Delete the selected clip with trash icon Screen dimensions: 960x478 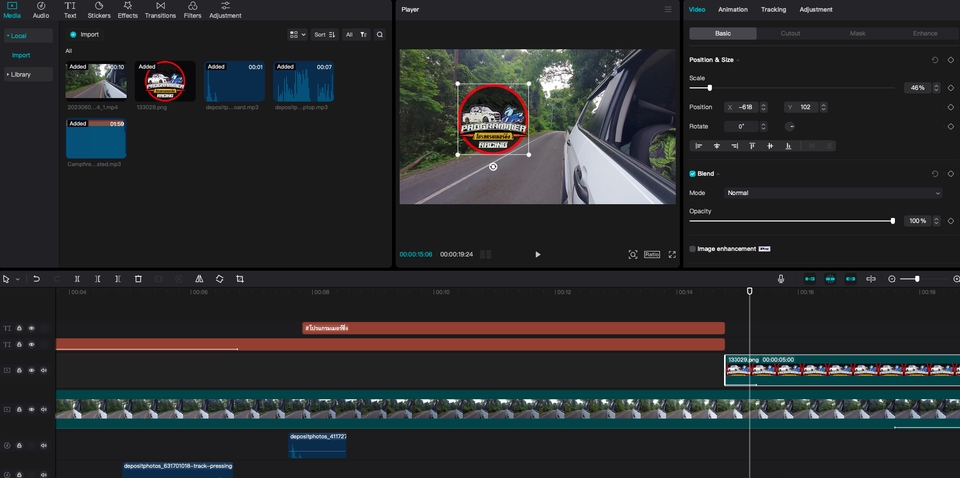(138, 279)
